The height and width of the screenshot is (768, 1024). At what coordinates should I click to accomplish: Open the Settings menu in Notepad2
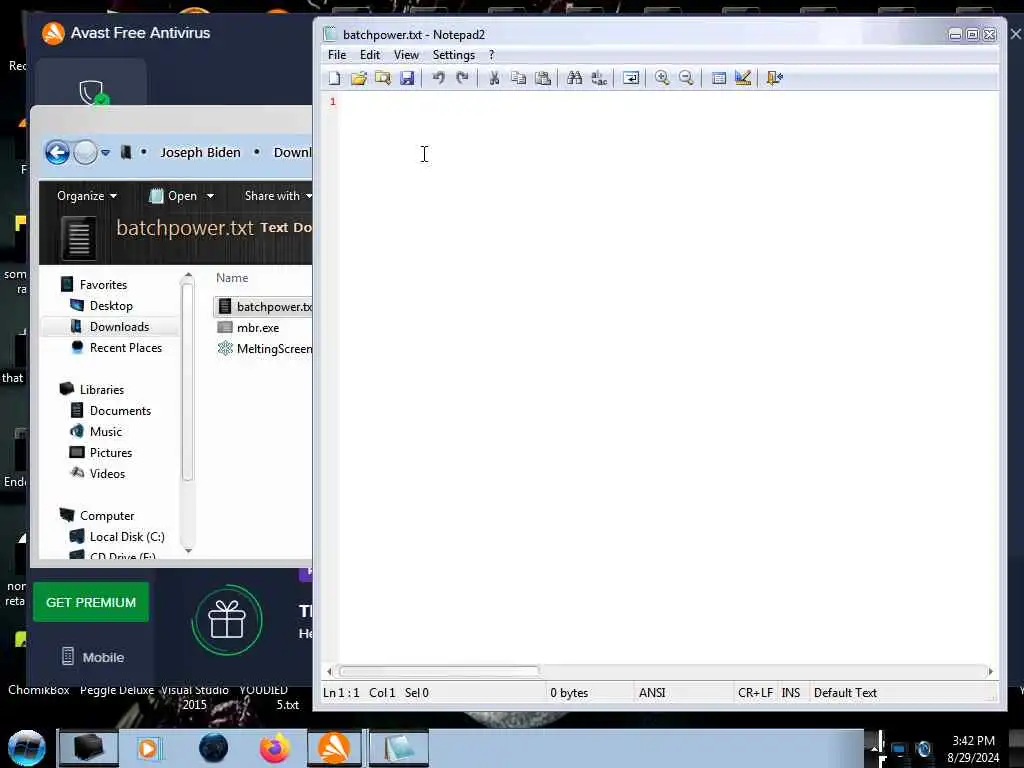(x=454, y=55)
